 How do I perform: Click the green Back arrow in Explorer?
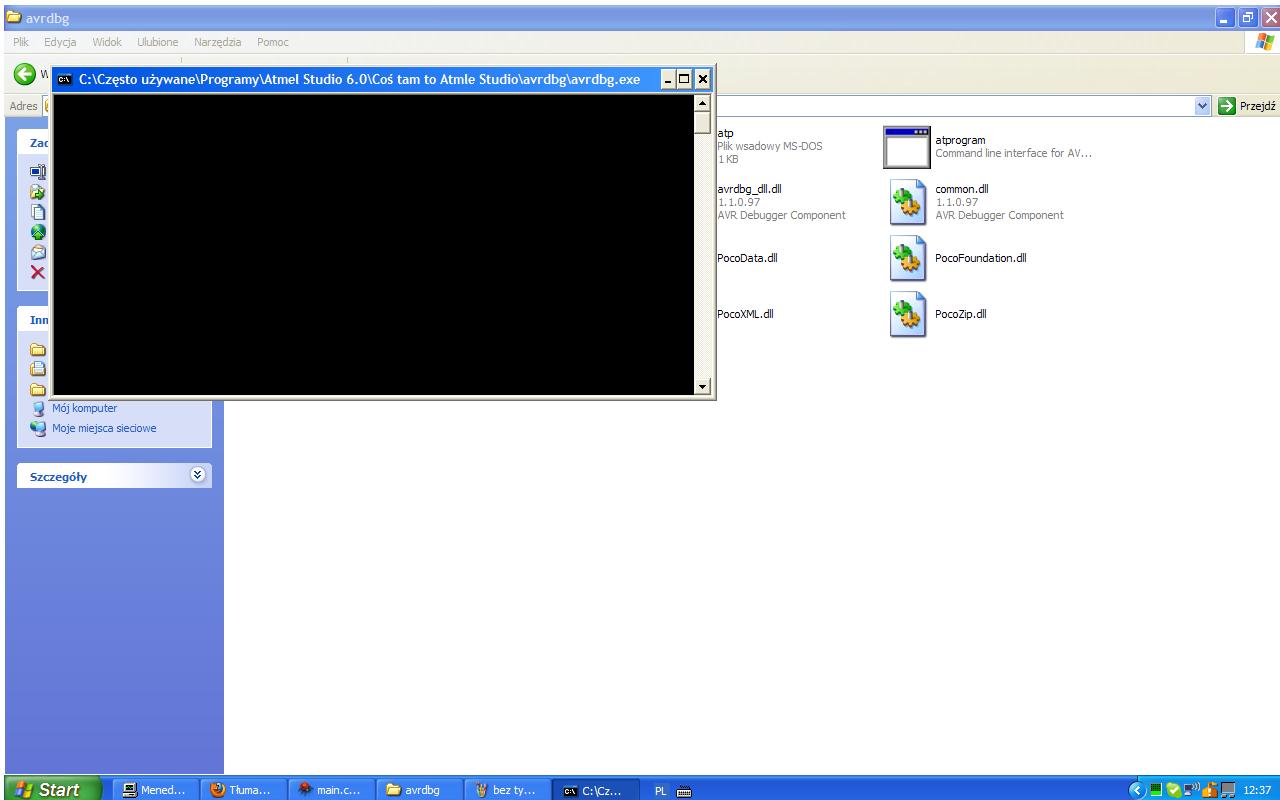23,75
